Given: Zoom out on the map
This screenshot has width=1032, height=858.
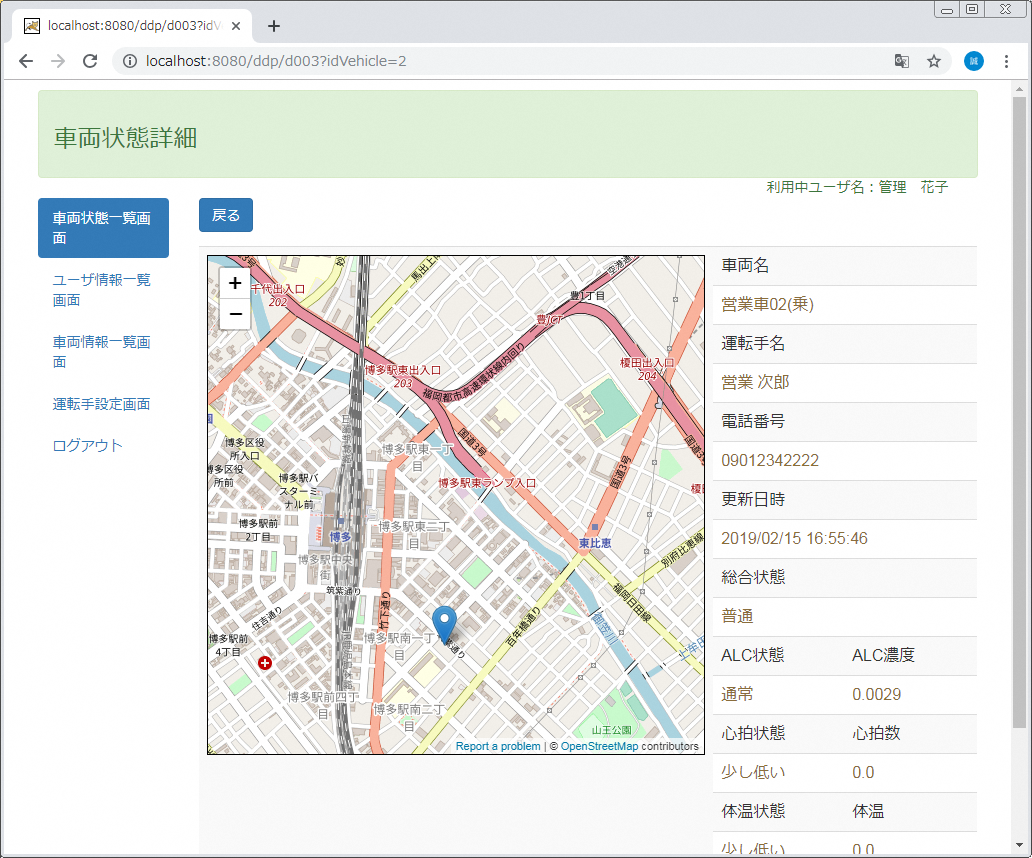Looking at the screenshot, I should [x=235, y=315].
